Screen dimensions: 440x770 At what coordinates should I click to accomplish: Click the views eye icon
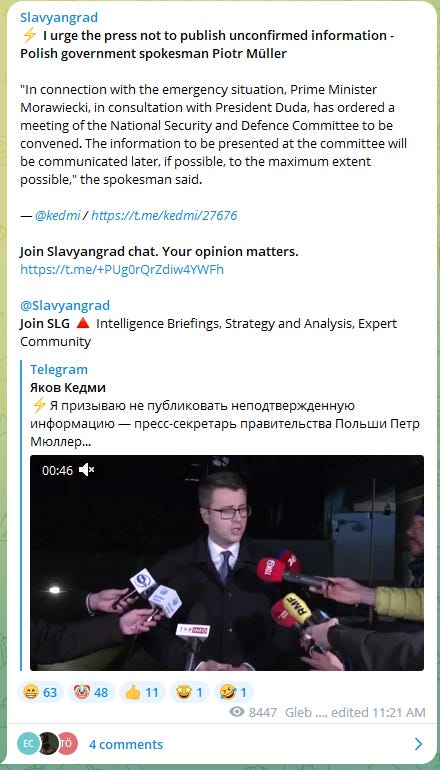[237, 712]
